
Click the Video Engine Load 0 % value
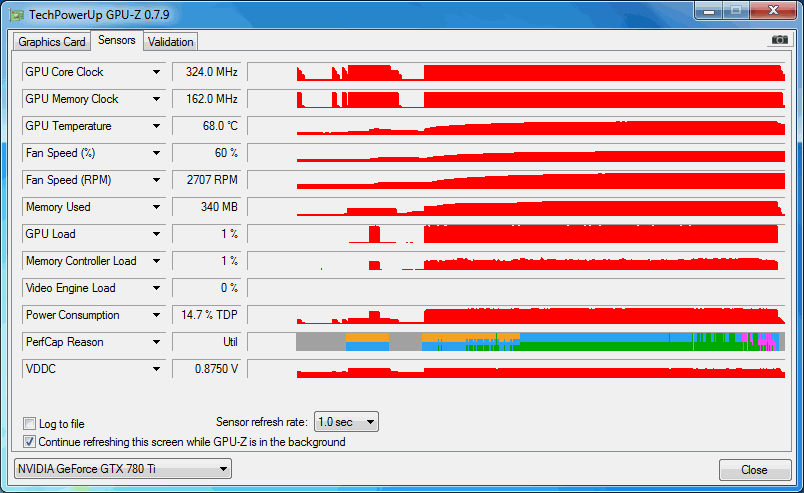207,288
